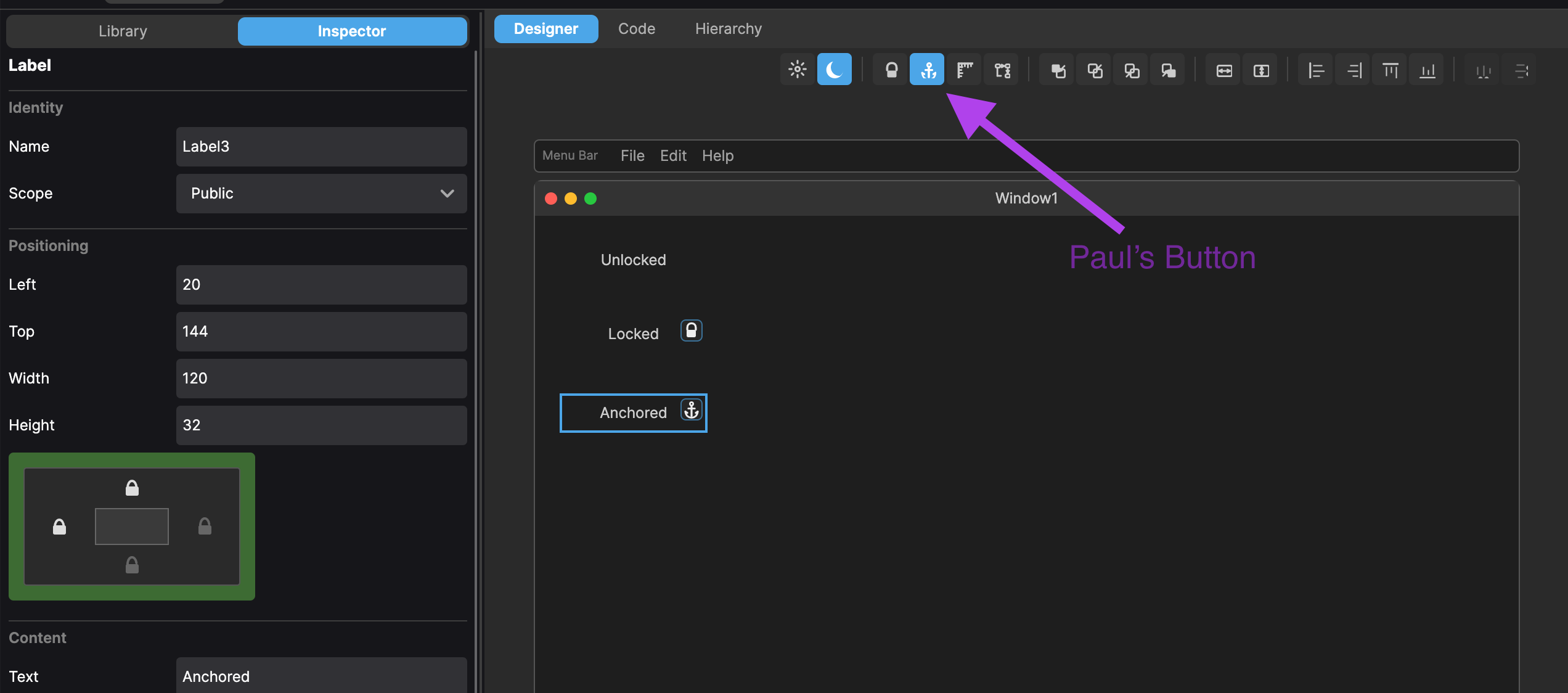Switch to the Library tab
The width and height of the screenshot is (1568, 693).
tap(123, 31)
